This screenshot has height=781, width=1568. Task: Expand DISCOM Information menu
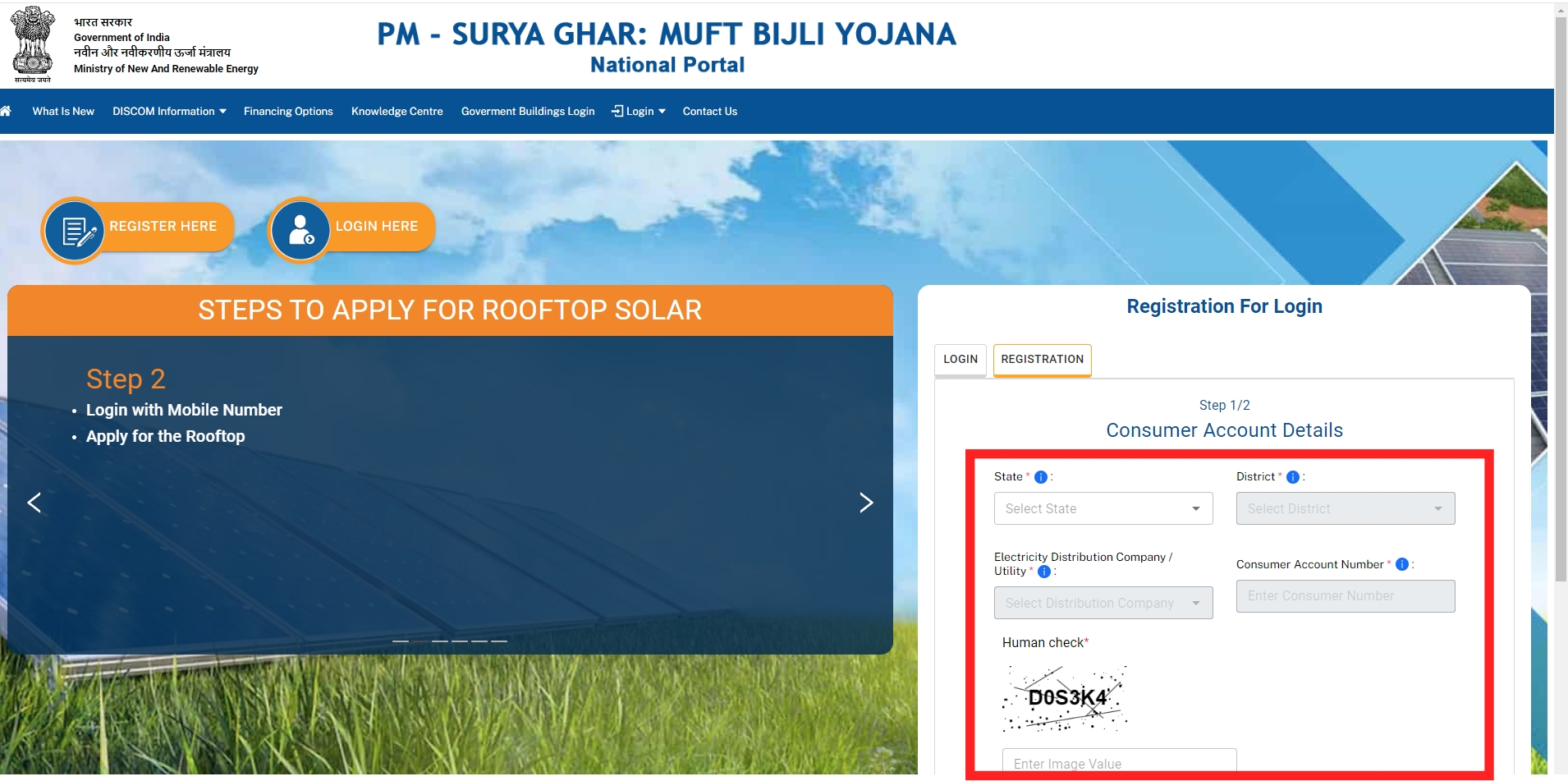pos(169,112)
